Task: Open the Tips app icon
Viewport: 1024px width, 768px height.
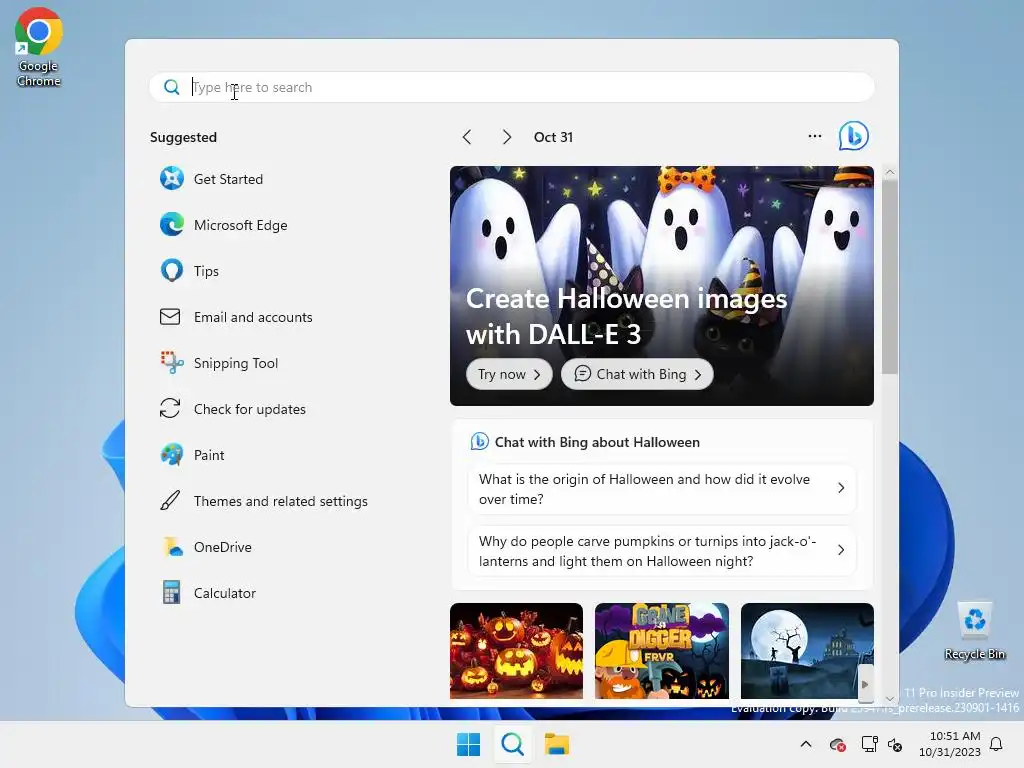Action: click(172, 270)
